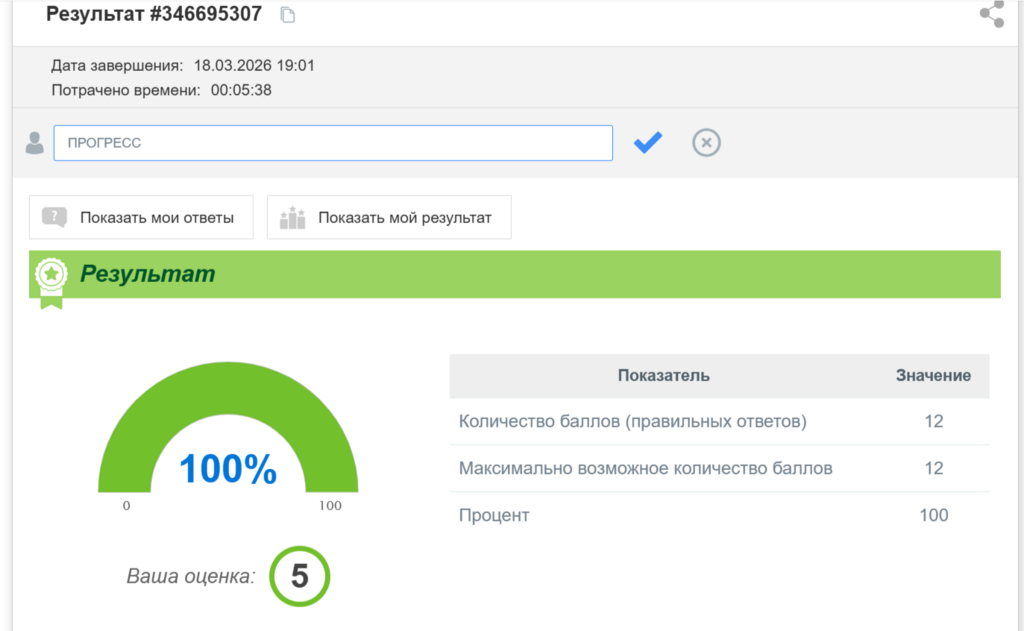Select the Количество баллов row
The height and width of the screenshot is (631, 1024).
click(718, 422)
